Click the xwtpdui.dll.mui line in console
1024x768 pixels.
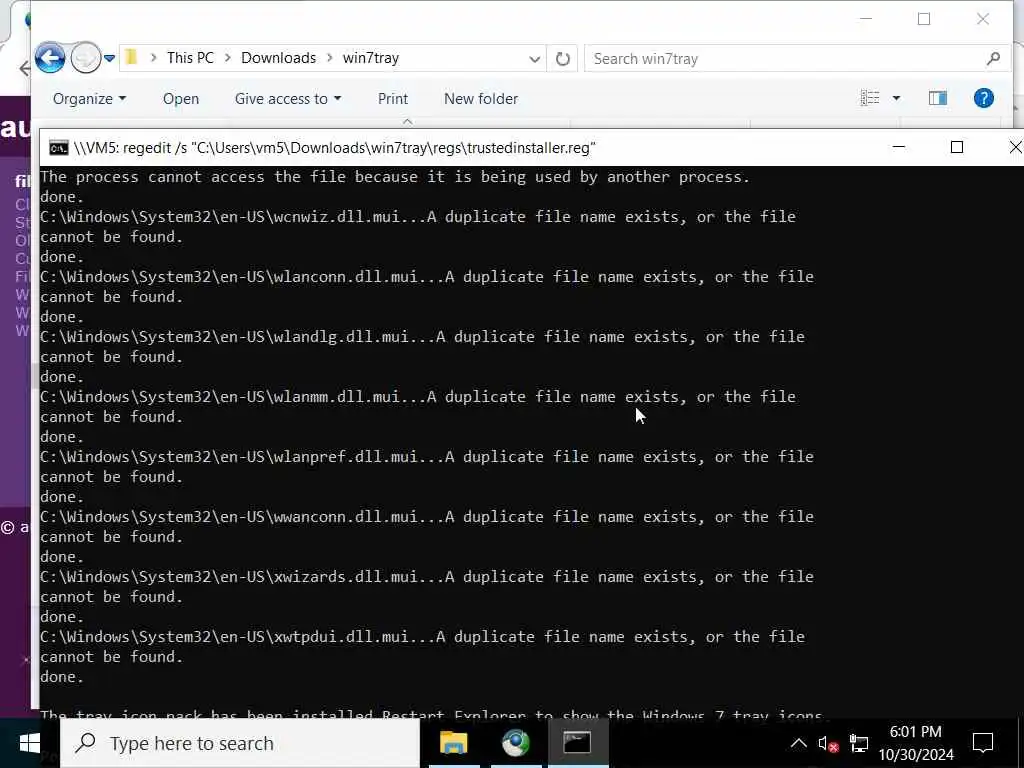[423, 637]
